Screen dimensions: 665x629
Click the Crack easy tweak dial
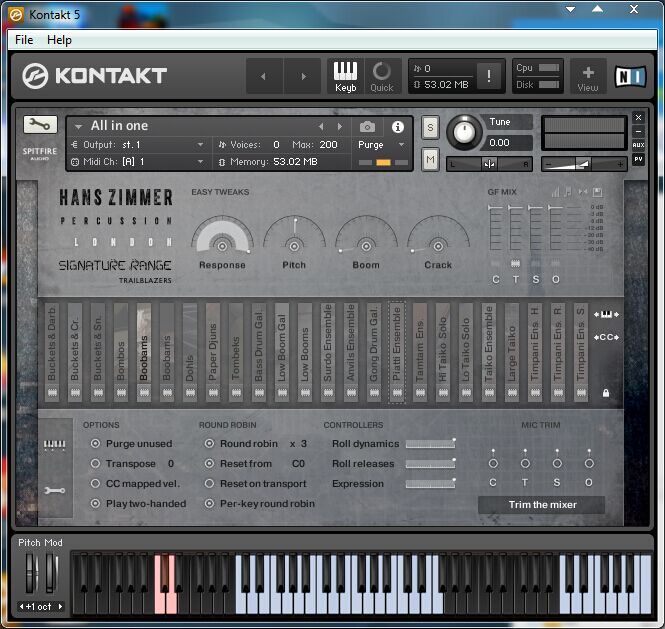pyautogui.click(x=439, y=245)
